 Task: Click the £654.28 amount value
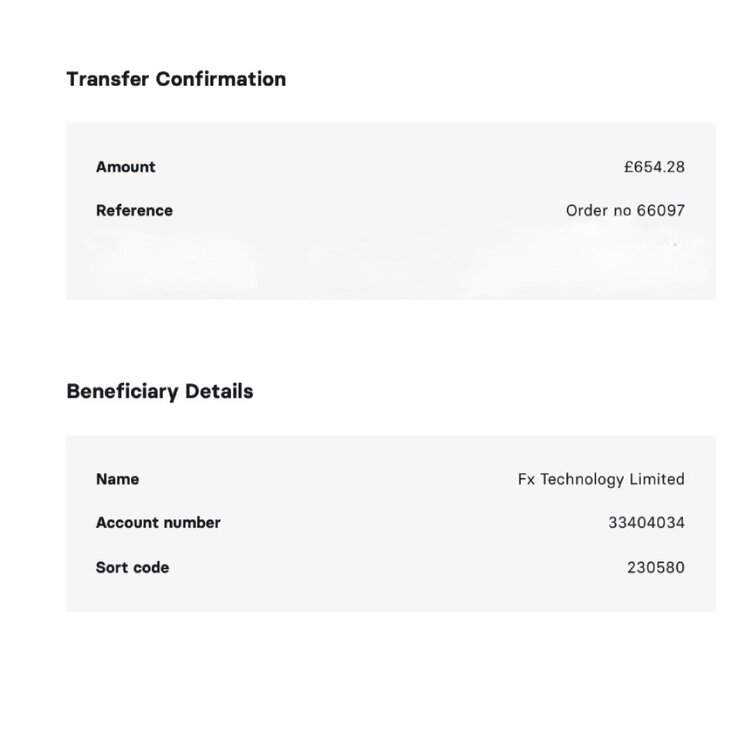(x=654, y=167)
